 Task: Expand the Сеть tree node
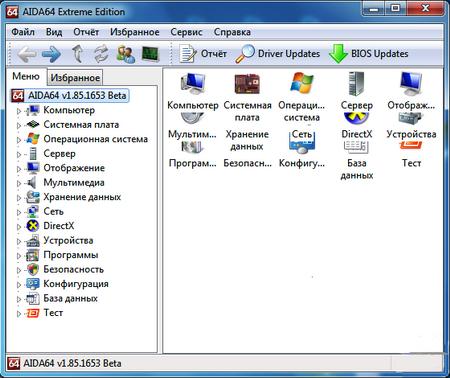pyautogui.click(x=19, y=212)
